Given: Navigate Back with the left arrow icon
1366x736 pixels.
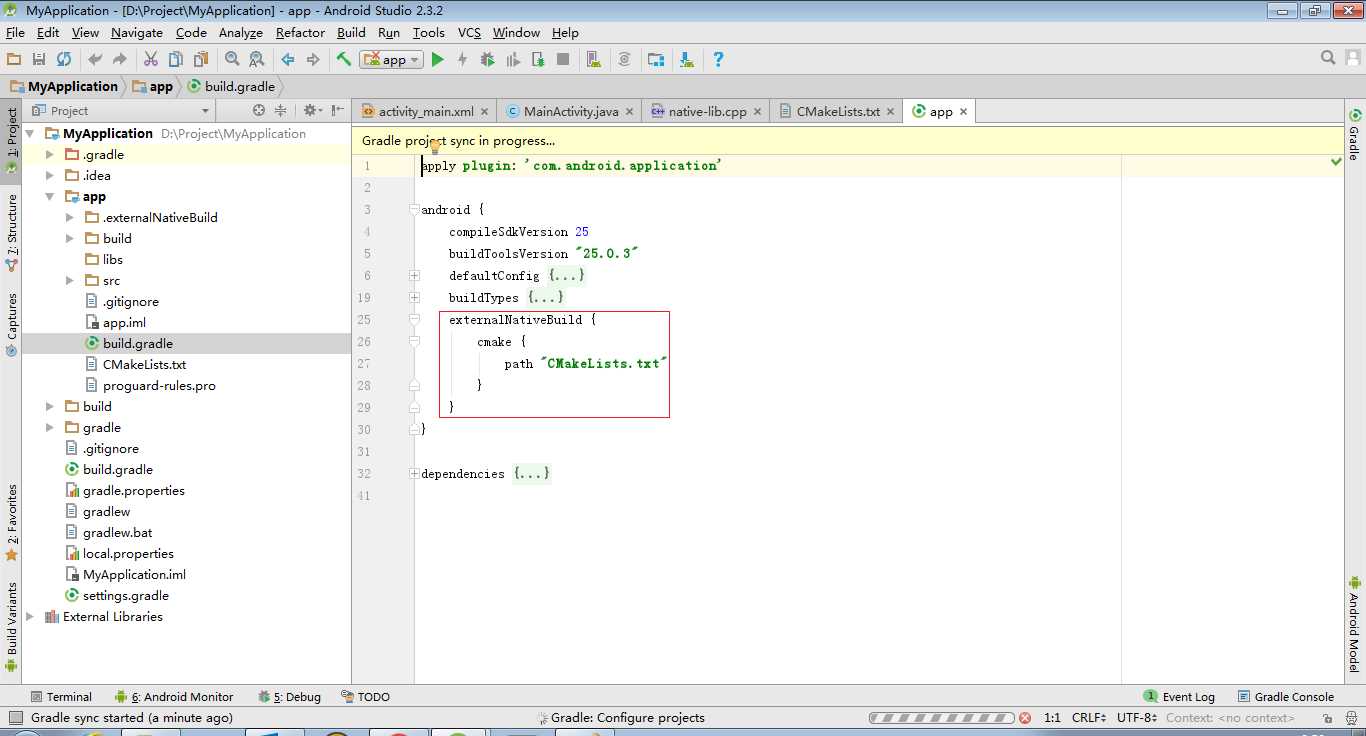Looking at the screenshot, I should [288, 60].
